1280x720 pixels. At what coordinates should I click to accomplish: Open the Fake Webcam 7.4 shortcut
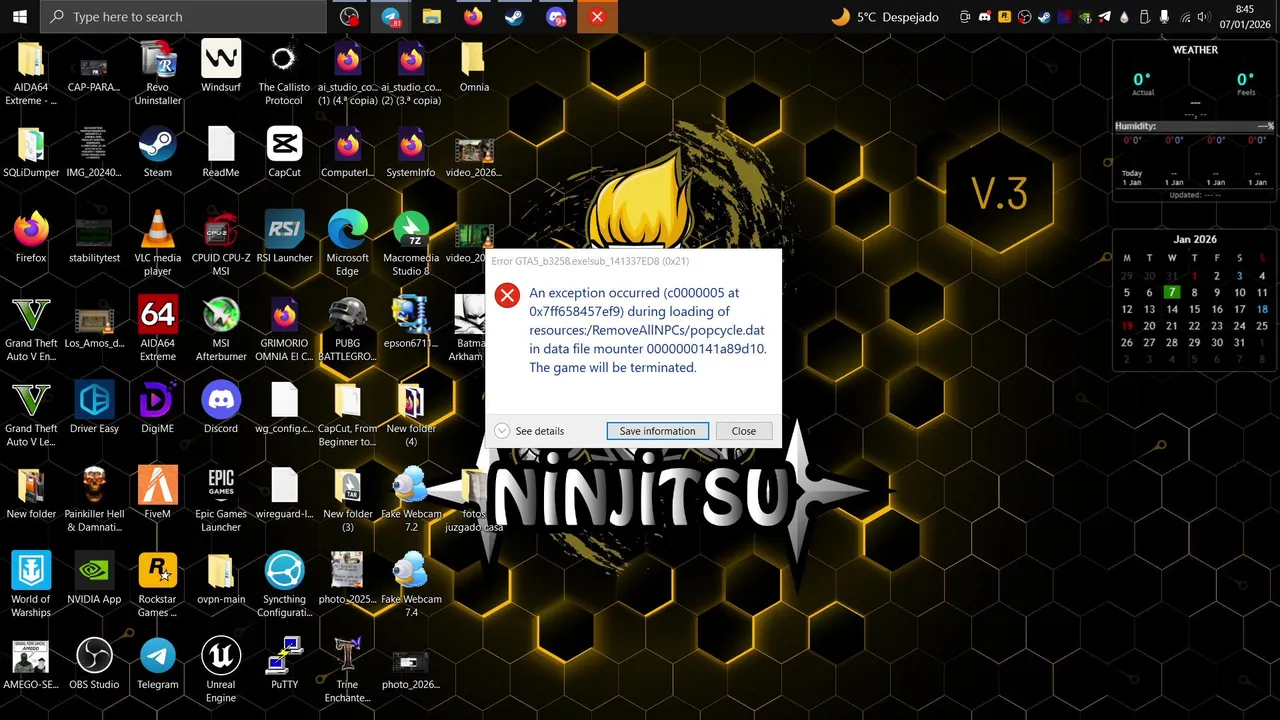coord(411,585)
